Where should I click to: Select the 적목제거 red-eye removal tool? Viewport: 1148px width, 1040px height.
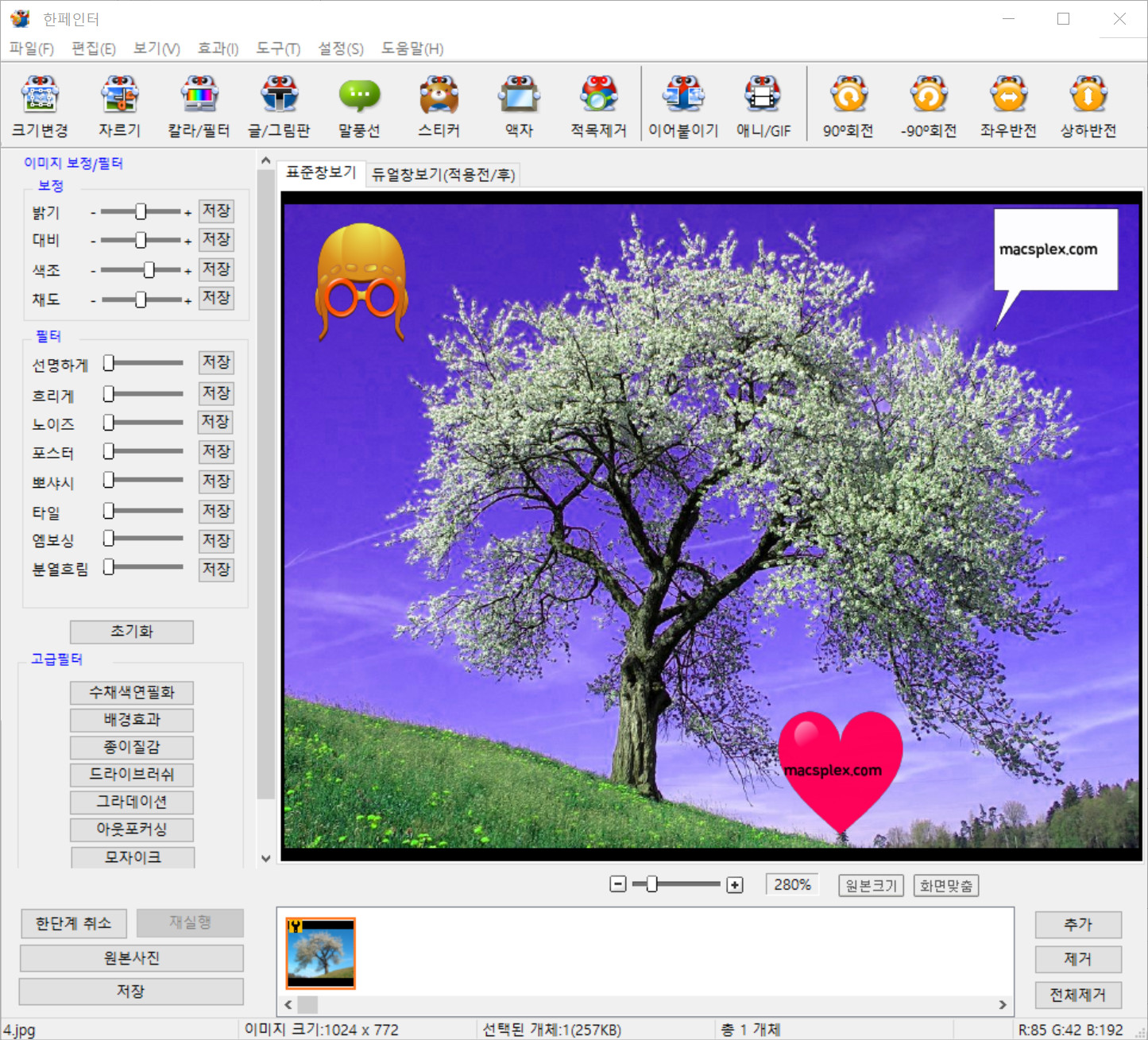(x=599, y=107)
